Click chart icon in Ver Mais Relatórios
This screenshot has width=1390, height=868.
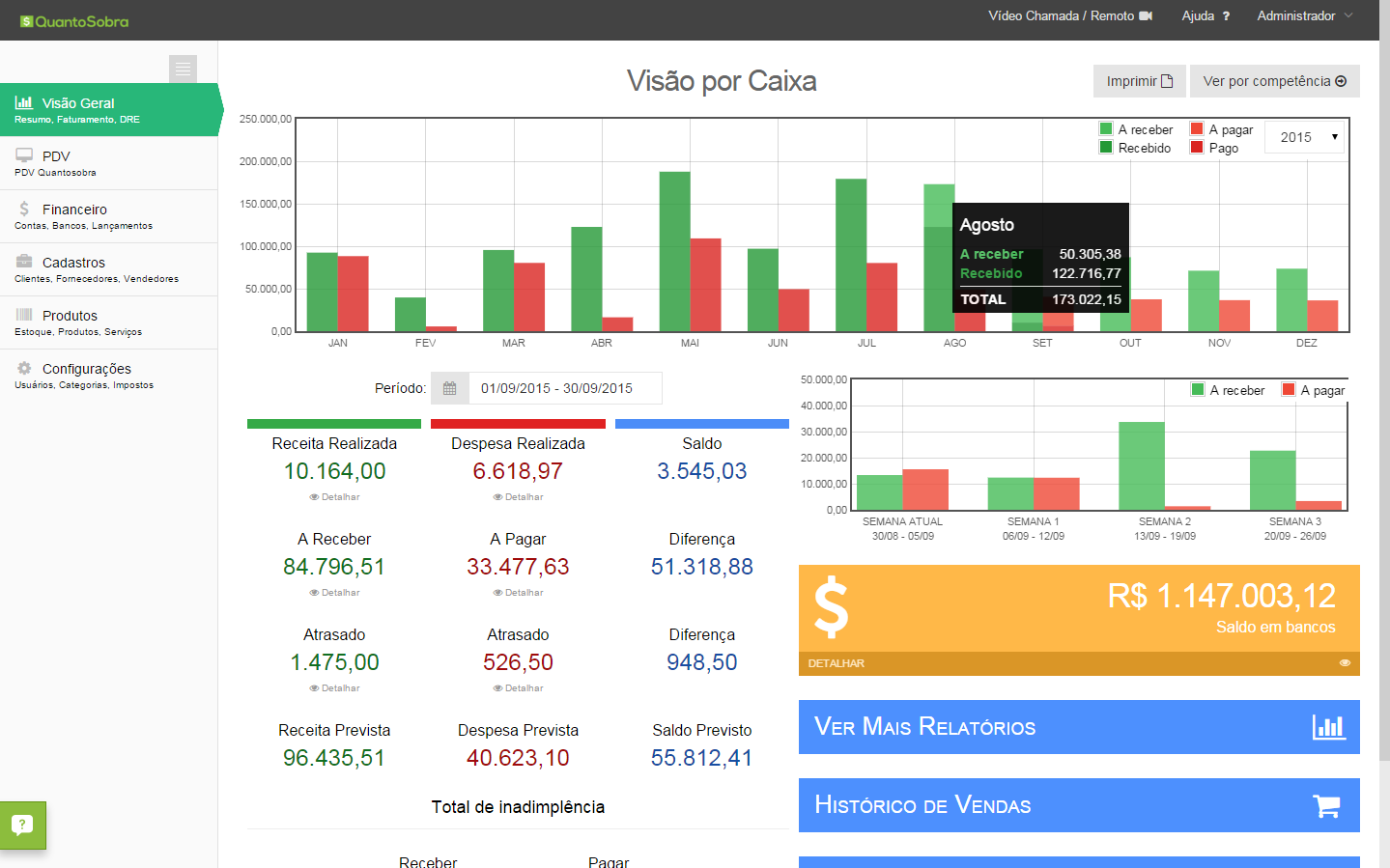(1329, 727)
